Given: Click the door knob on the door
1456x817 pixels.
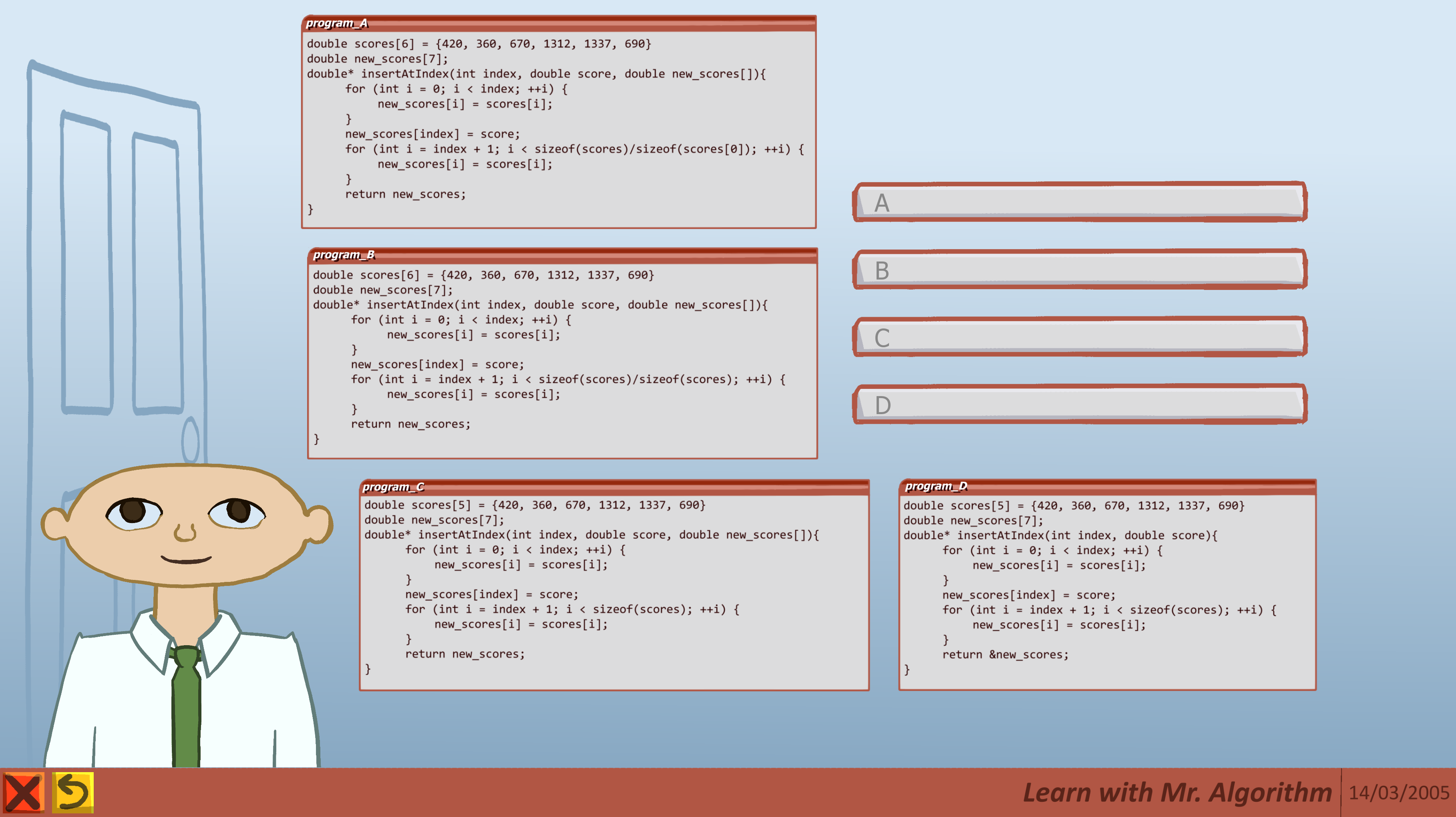Looking at the screenshot, I should (191, 440).
